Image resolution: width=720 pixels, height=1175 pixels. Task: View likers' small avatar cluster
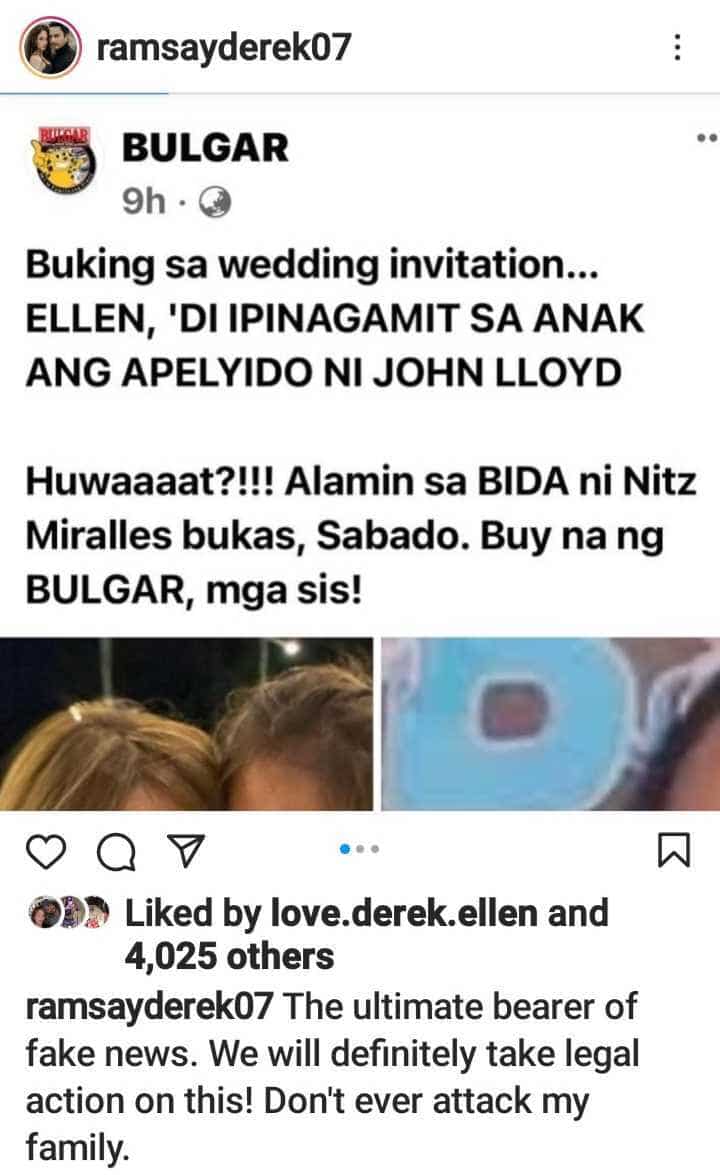point(69,913)
